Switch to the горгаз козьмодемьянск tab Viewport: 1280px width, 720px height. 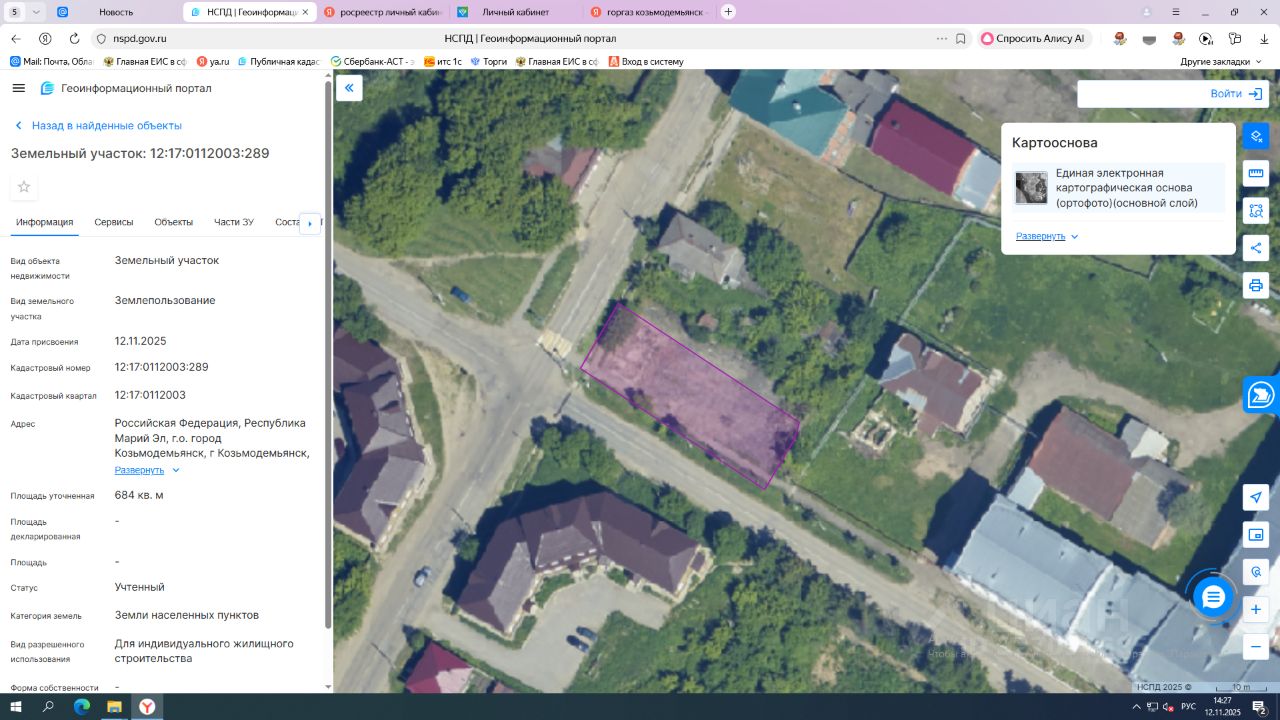[650, 12]
